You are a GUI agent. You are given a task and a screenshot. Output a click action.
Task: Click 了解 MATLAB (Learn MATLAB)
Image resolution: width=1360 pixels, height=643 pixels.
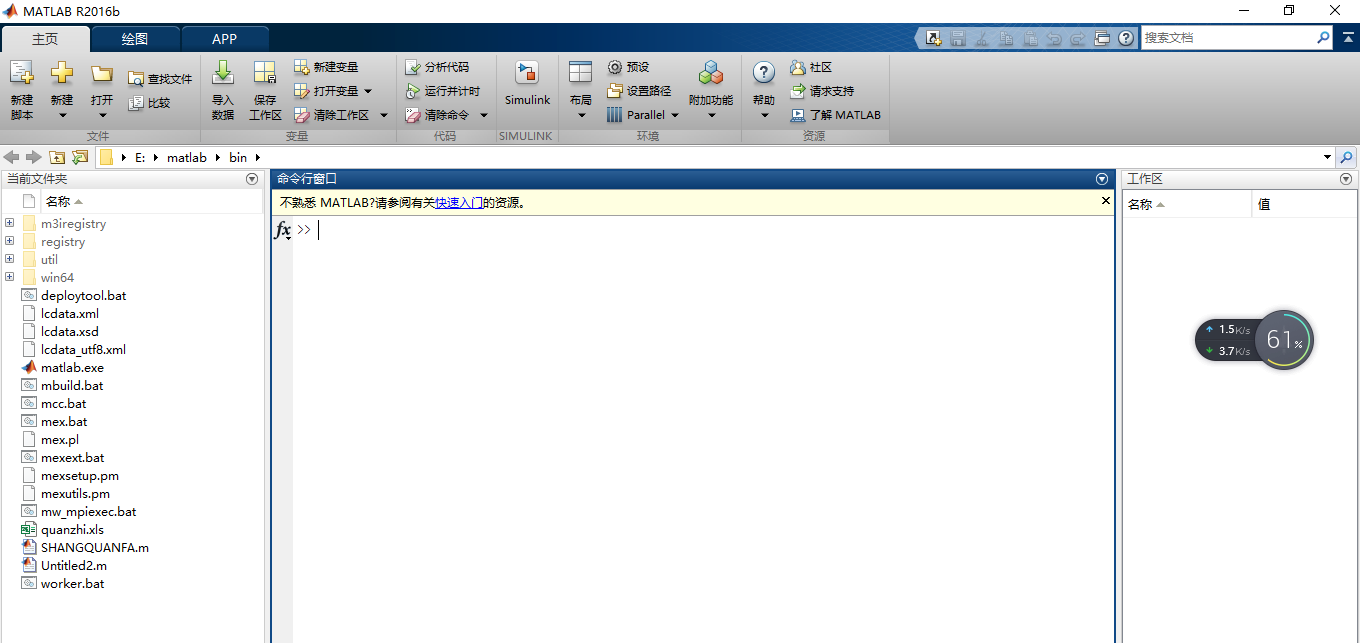[x=835, y=115]
